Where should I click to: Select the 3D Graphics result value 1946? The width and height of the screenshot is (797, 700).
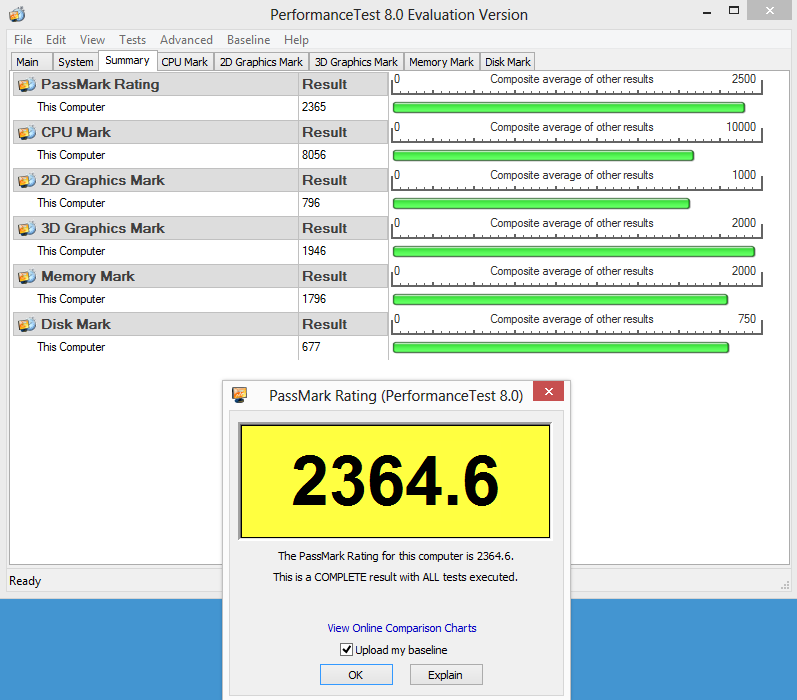314,251
